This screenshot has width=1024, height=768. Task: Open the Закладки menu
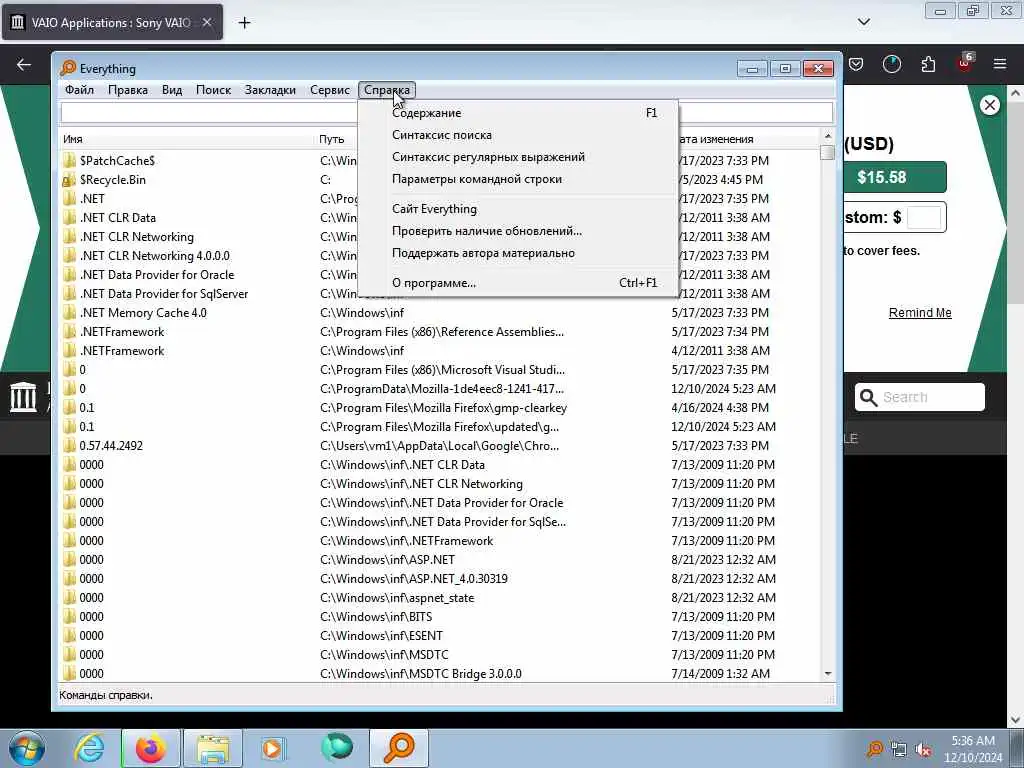[x=270, y=90]
